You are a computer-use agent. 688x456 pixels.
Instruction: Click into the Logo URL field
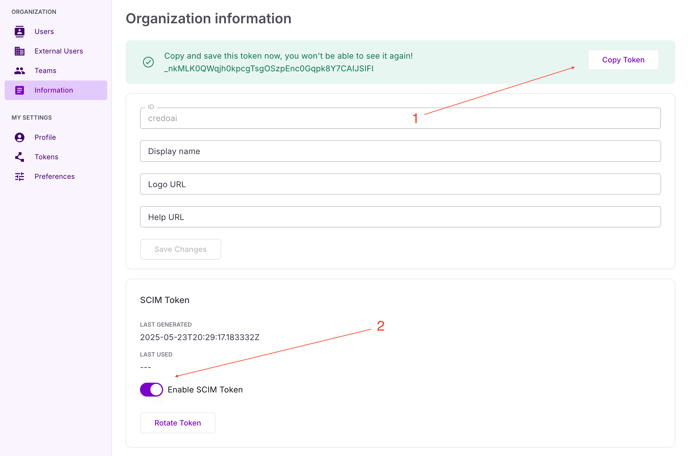400,184
